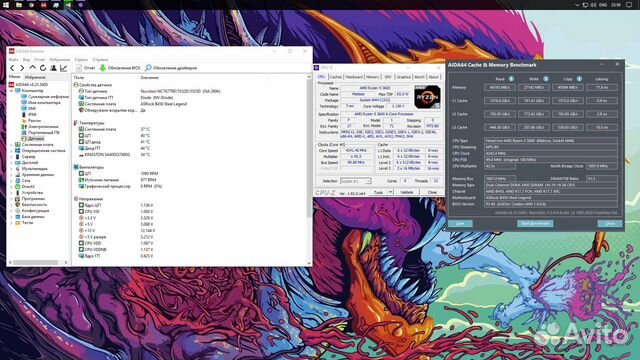Select the ASRock B450 Steel Legend value
The image size is (640, 360).
[164, 104]
